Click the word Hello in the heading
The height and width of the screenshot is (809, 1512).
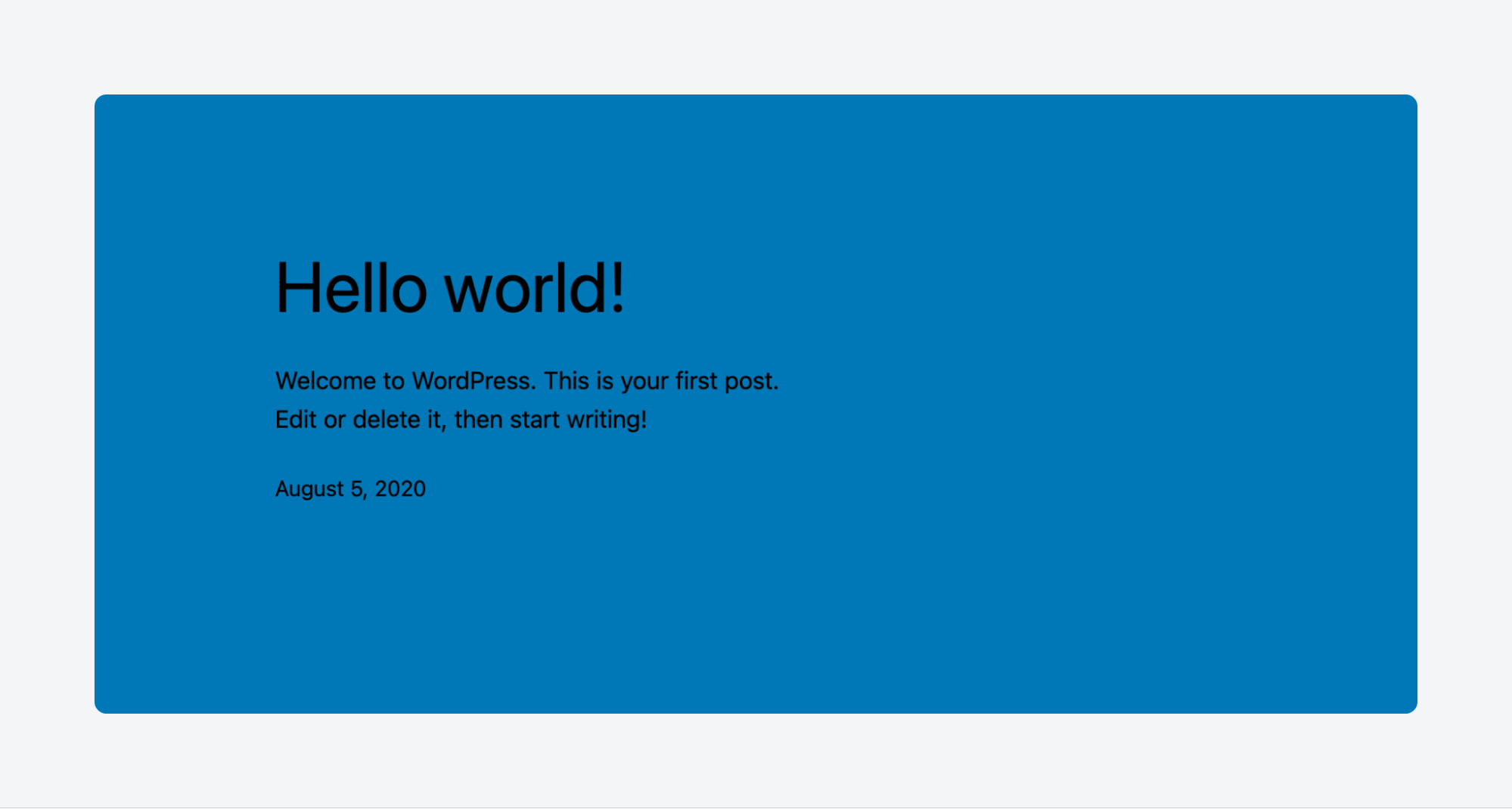tap(349, 289)
